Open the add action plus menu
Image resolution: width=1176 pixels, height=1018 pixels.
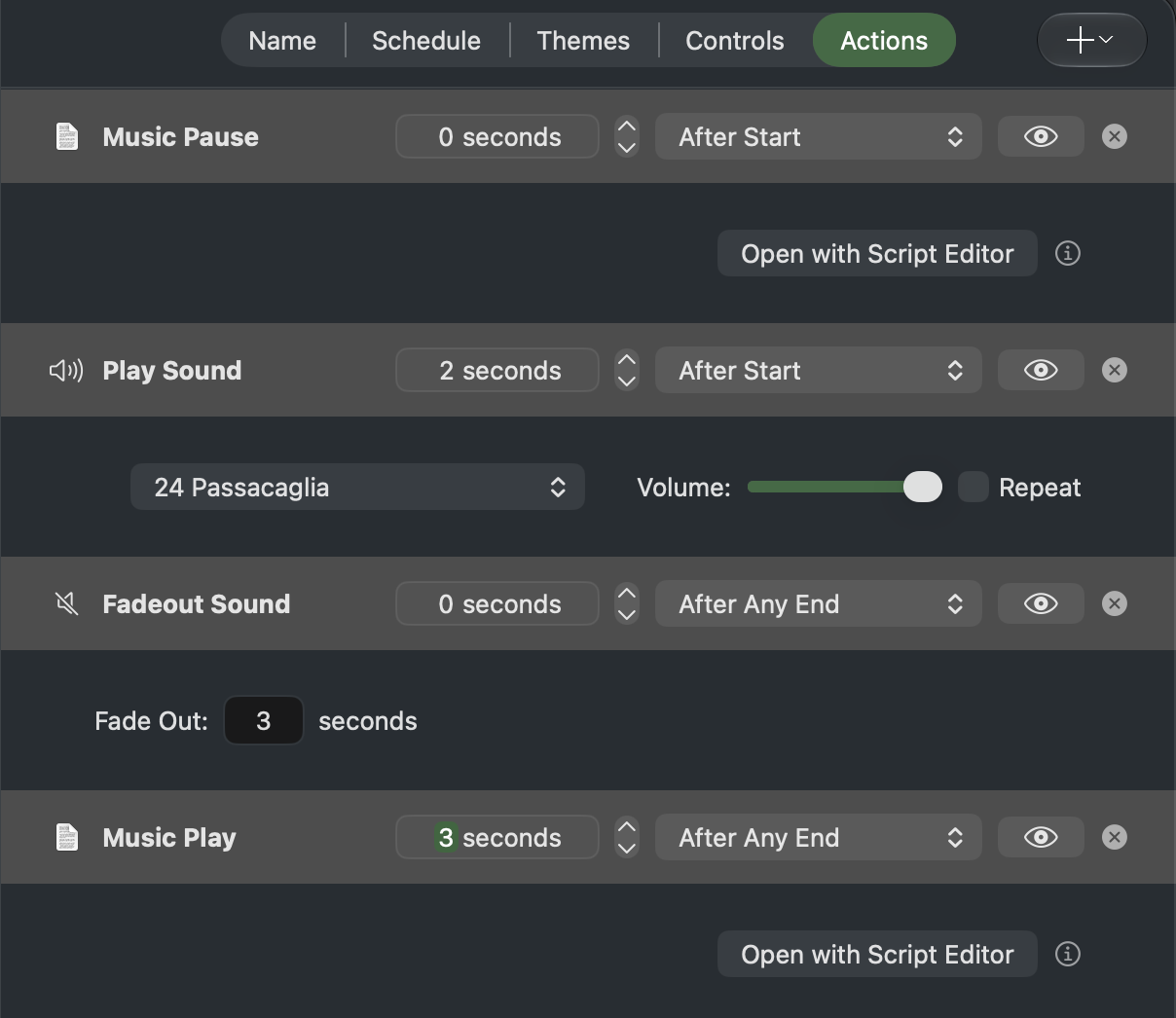(x=1091, y=40)
